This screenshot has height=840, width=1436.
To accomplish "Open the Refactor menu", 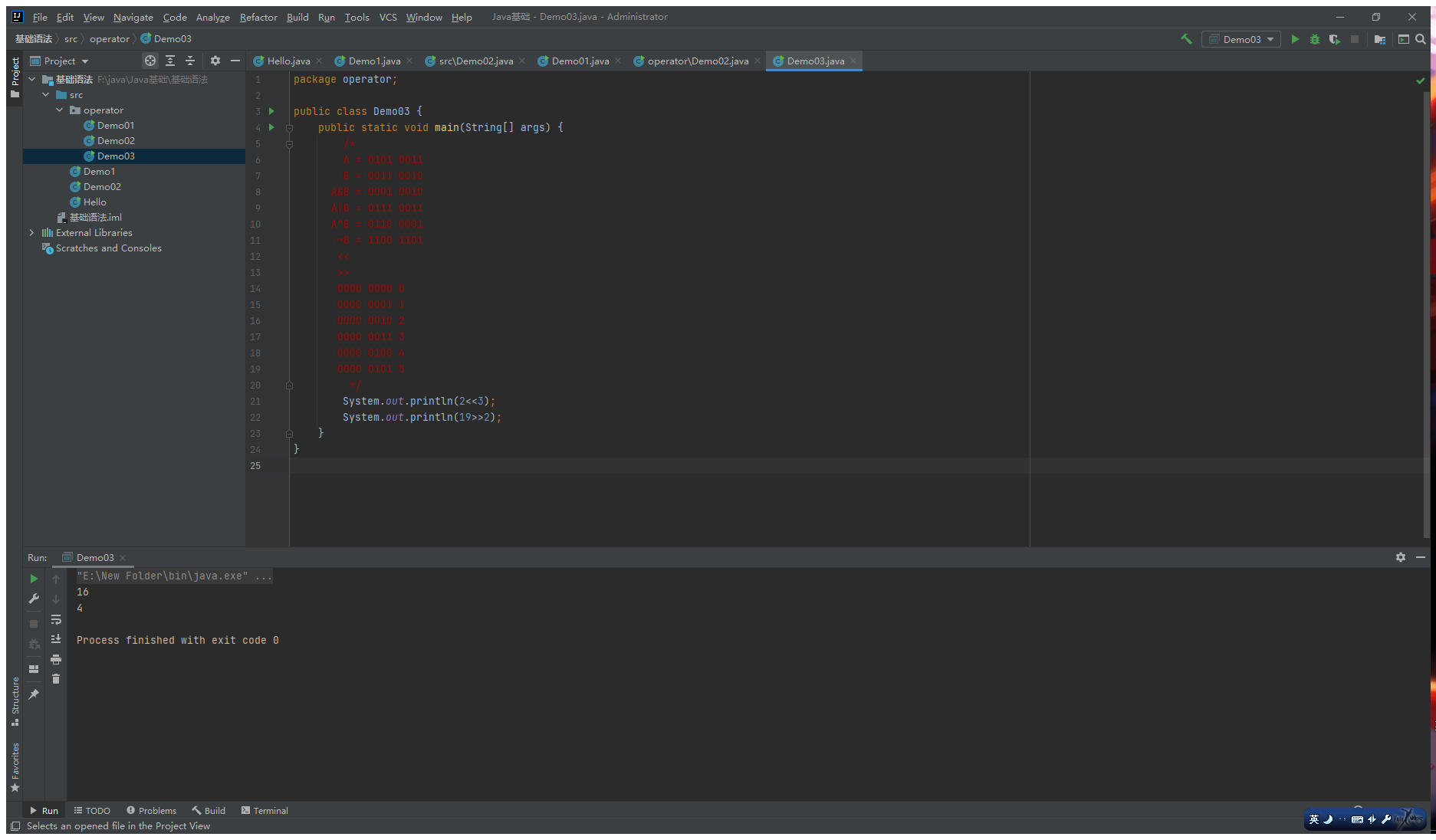I will pyautogui.click(x=258, y=17).
